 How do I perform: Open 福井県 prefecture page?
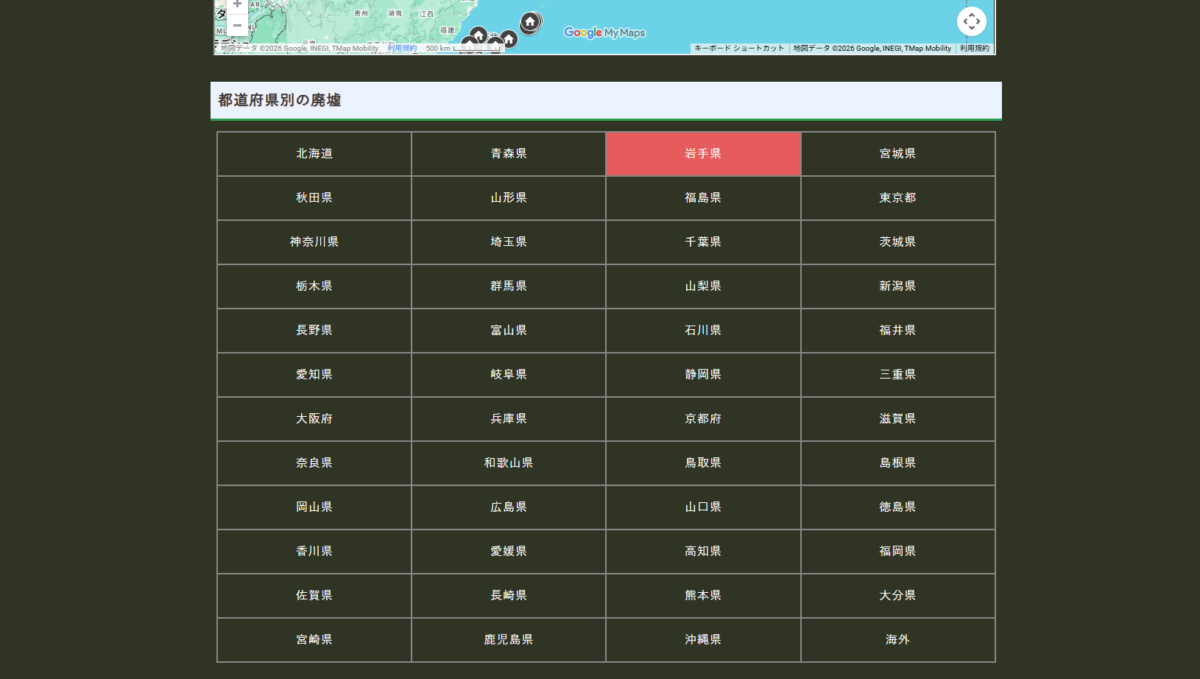898,330
